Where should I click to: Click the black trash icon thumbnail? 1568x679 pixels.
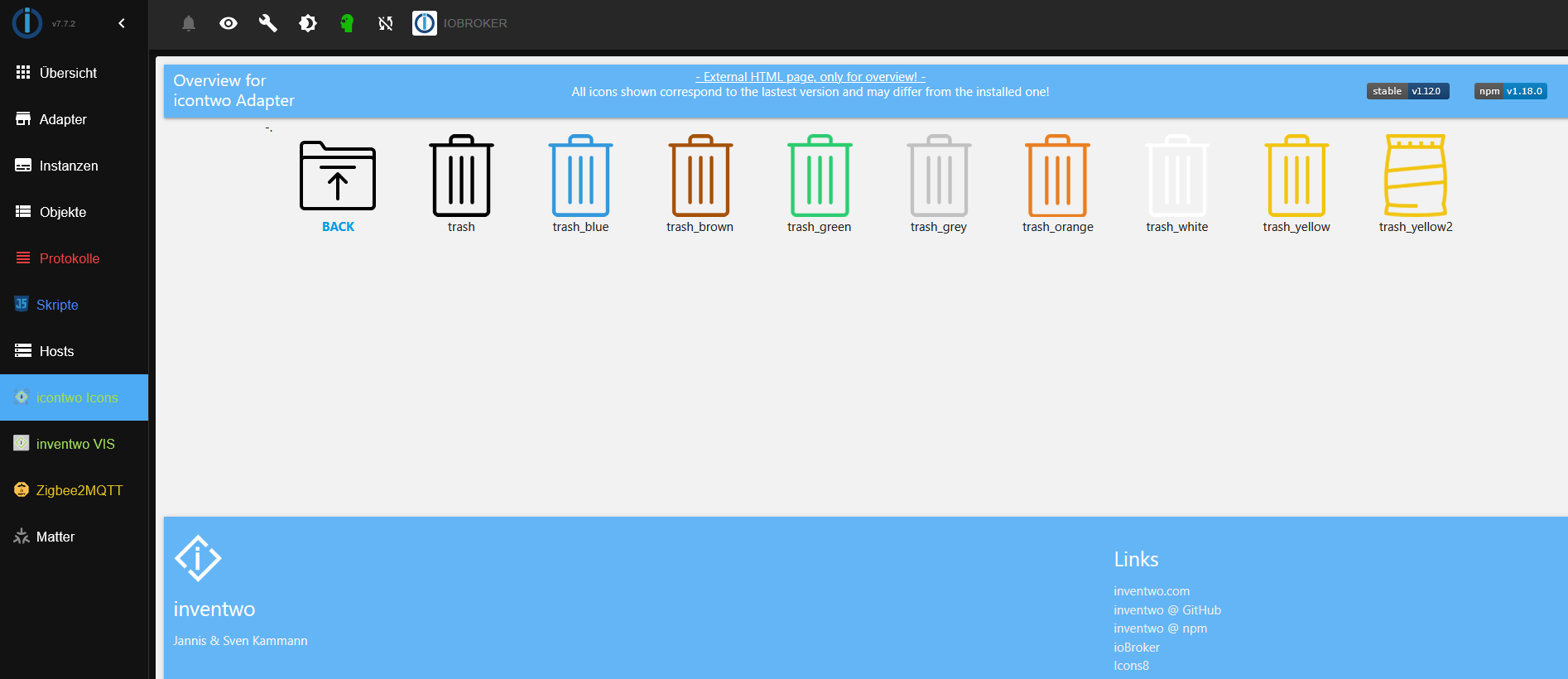(x=461, y=176)
